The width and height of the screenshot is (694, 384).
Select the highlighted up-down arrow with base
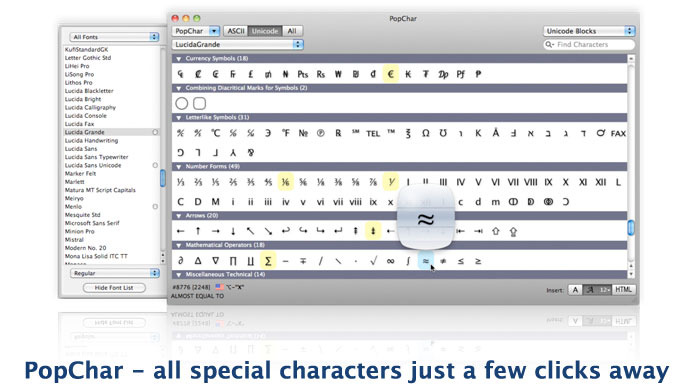pyautogui.click(x=373, y=231)
